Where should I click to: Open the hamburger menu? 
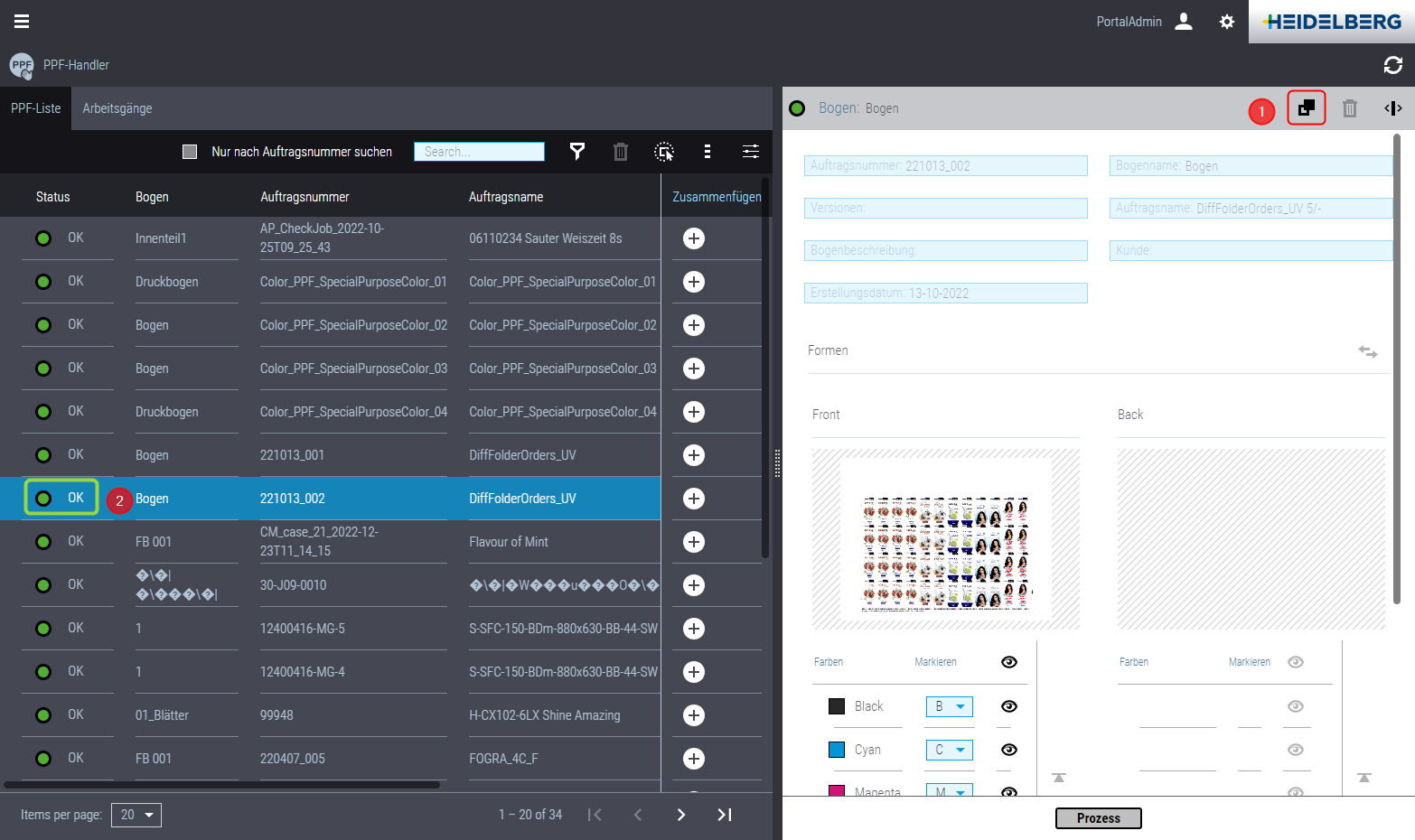pyautogui.click(x=22, y=21)
